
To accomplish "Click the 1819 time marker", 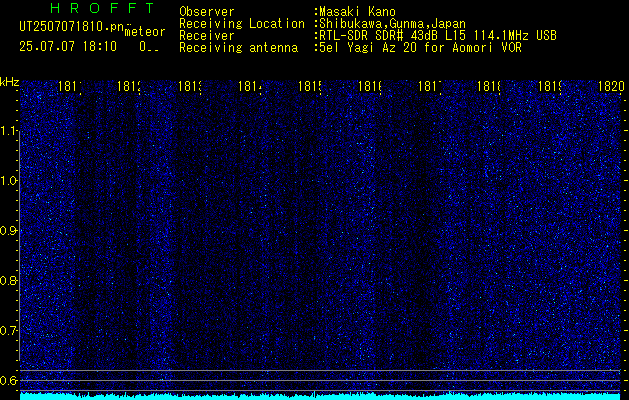I will [549, 86].
